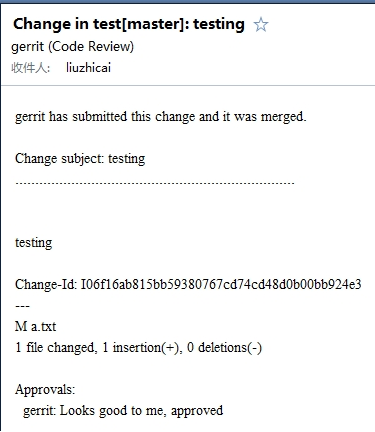Viewport: 375px width, 432px height.
Task: Click the I06f16ab815bb... change hash
Action: click(x=221, y=284)
